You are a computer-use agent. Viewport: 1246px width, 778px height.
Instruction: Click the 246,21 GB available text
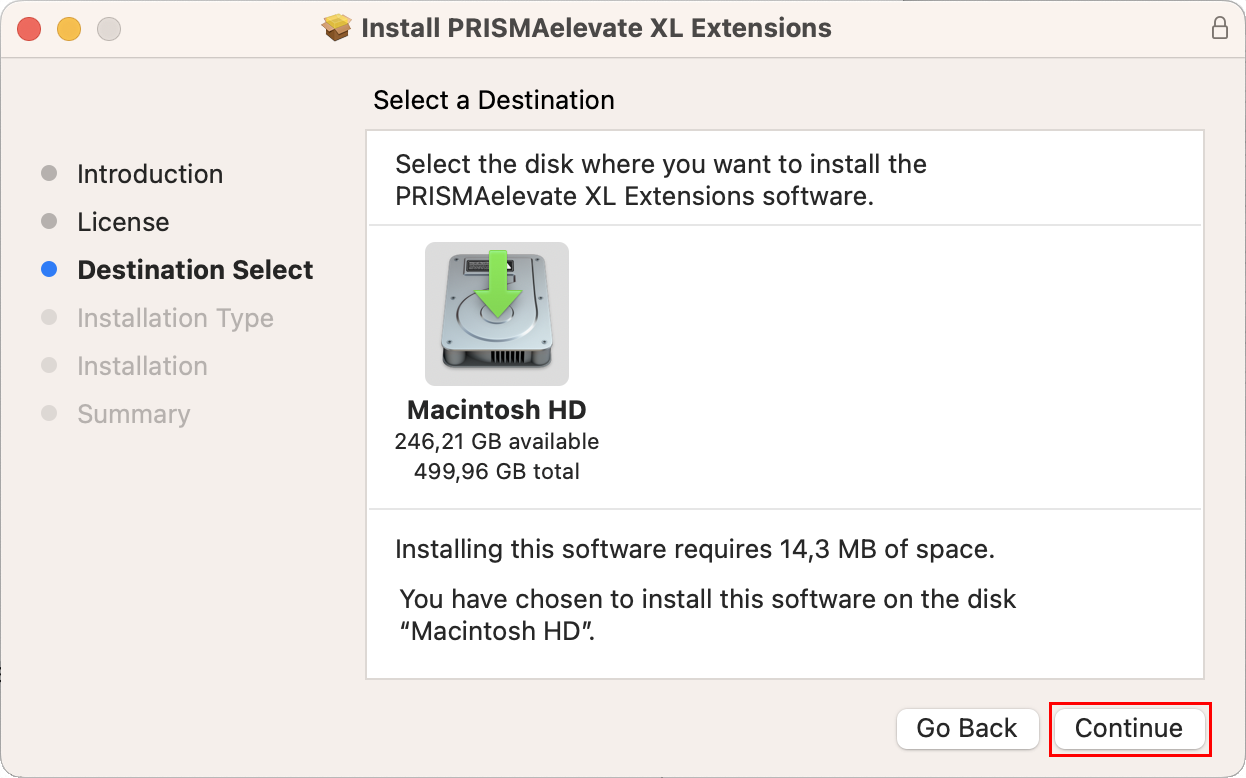click(497, 441)
